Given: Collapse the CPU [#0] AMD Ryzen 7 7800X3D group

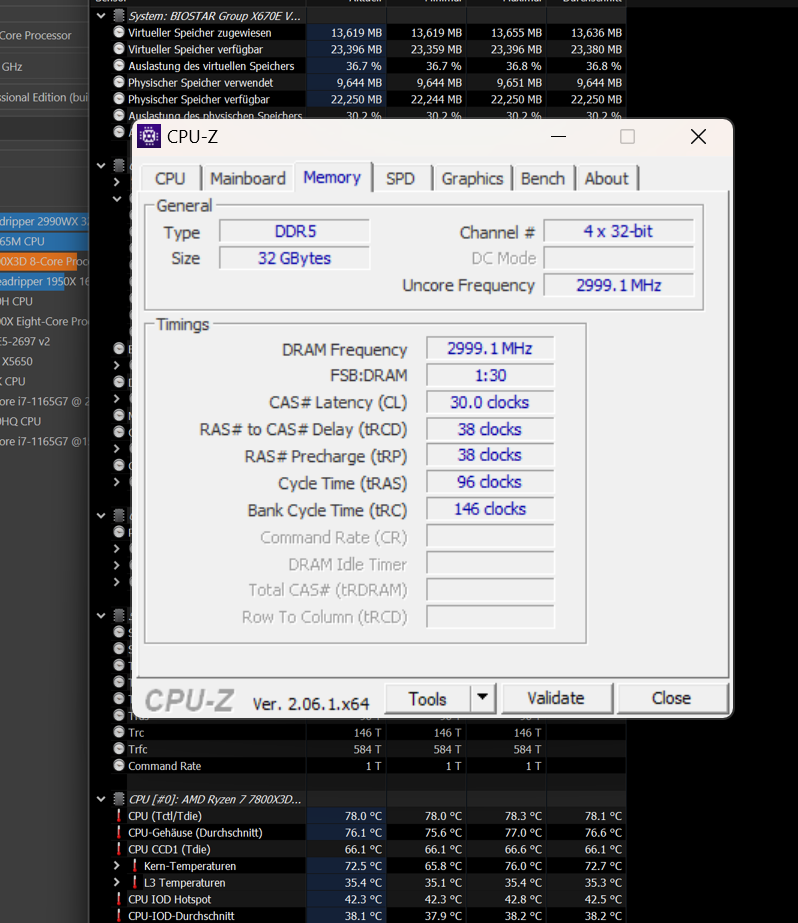Looking at the screenshot, I should tap(101, 799).
